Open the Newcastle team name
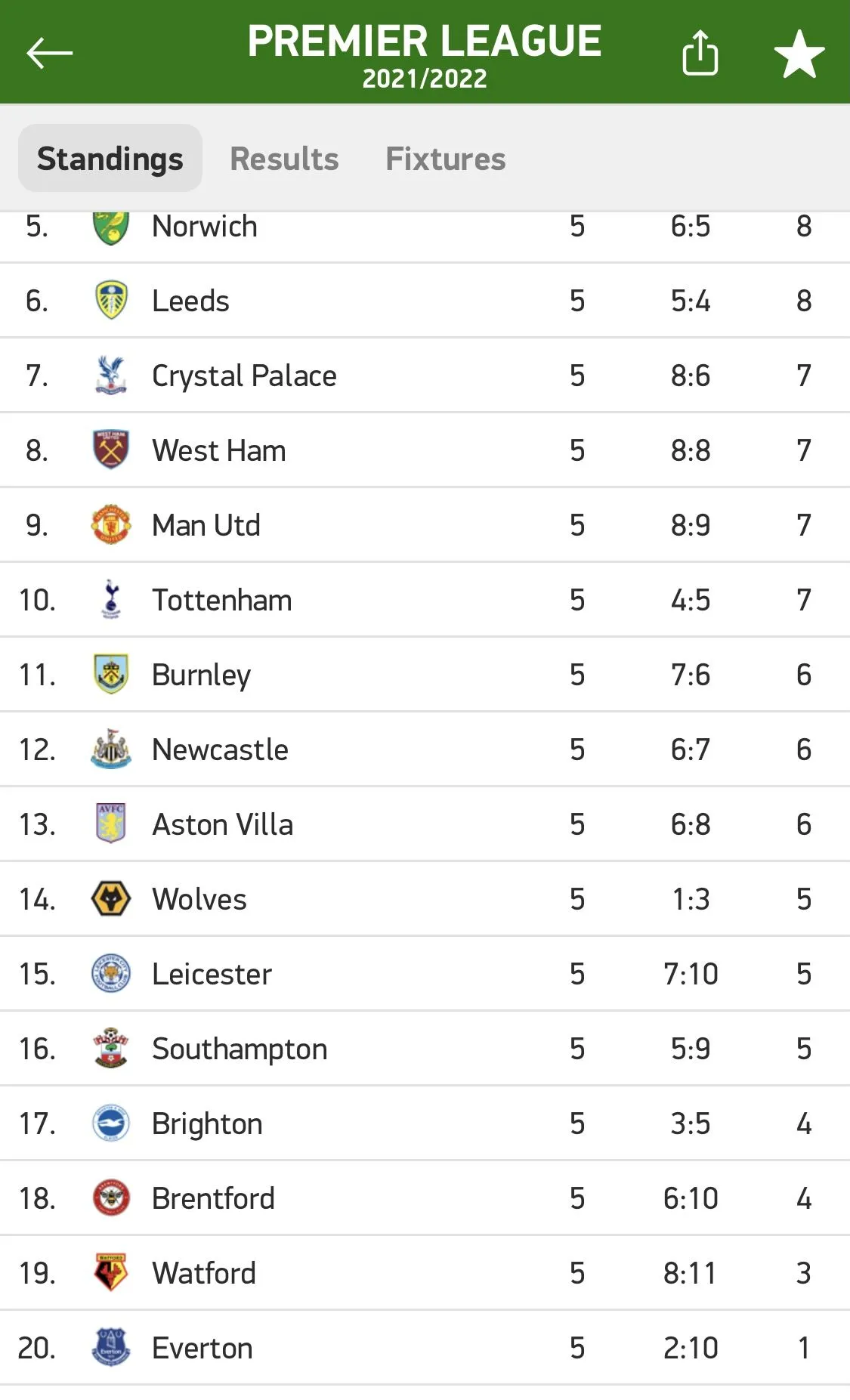This screenshot has width=850, height=1400. pyautogui.click(x=220, y=749)
